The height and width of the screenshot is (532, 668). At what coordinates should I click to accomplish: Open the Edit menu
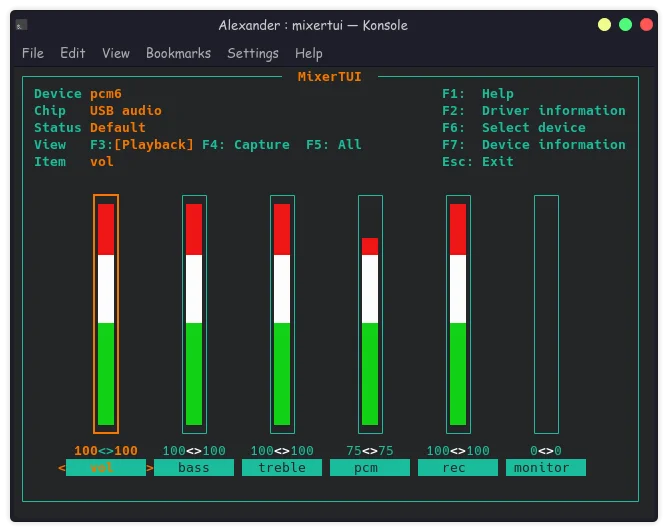(72, 53)
